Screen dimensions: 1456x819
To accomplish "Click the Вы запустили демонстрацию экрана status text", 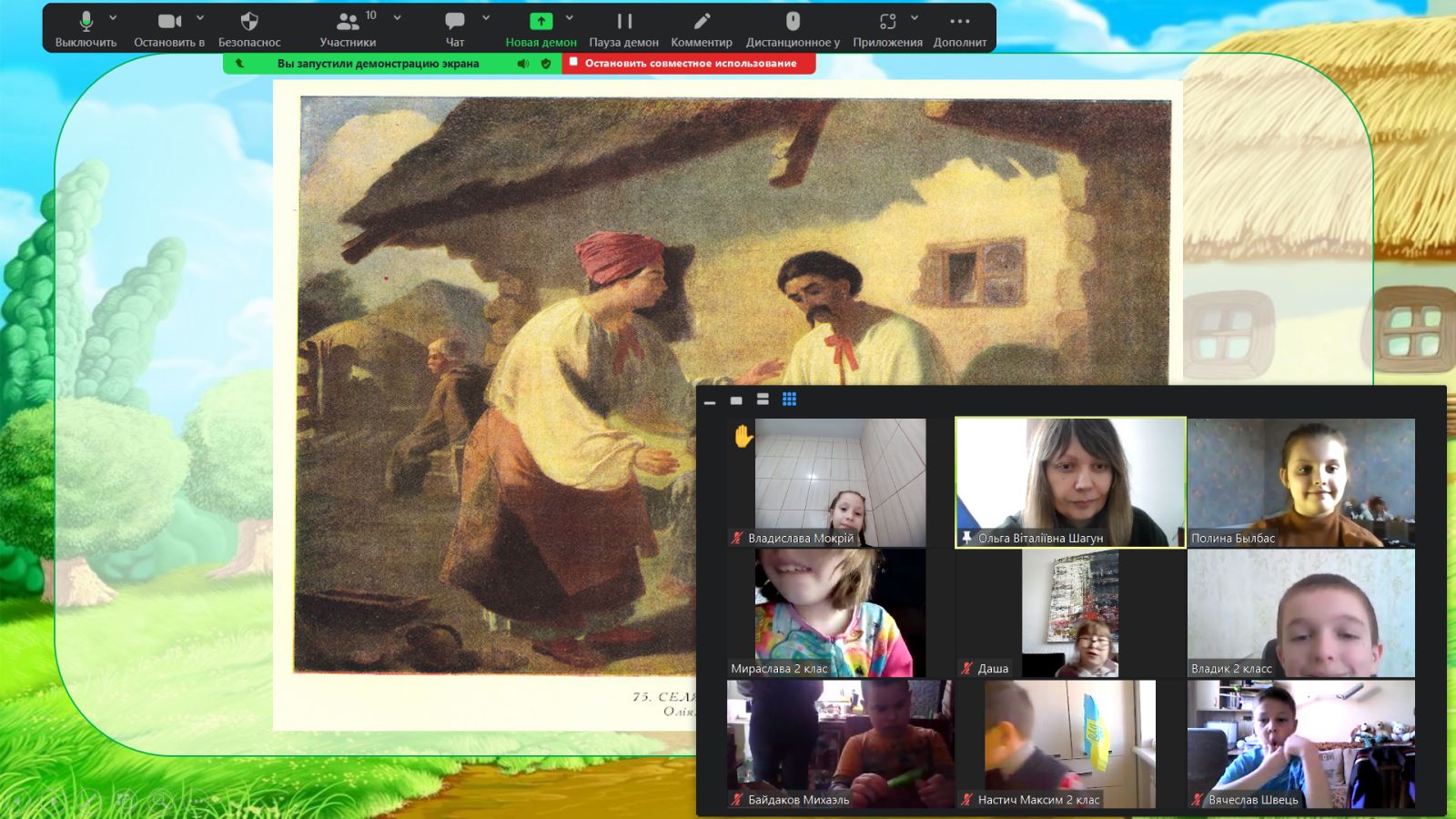I will coord(378,64).
